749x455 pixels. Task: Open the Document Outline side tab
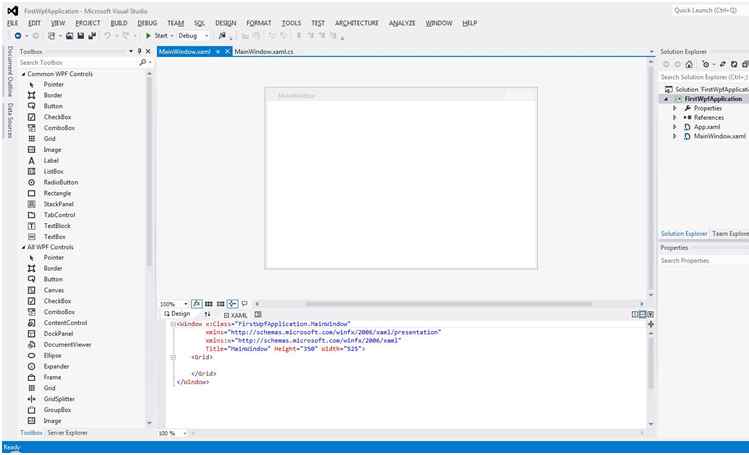click(x=10, y=71)
